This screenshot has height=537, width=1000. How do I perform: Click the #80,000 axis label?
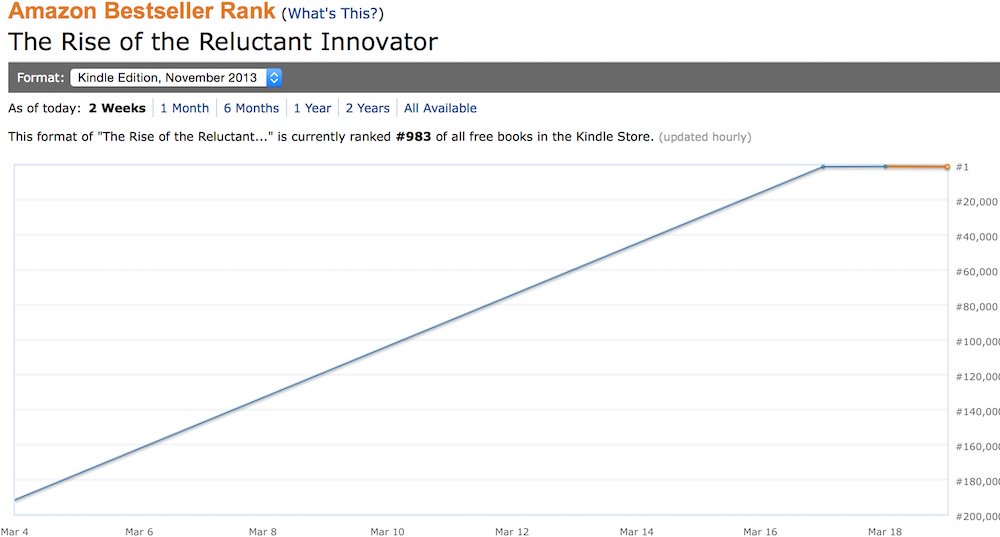point(976,307)
